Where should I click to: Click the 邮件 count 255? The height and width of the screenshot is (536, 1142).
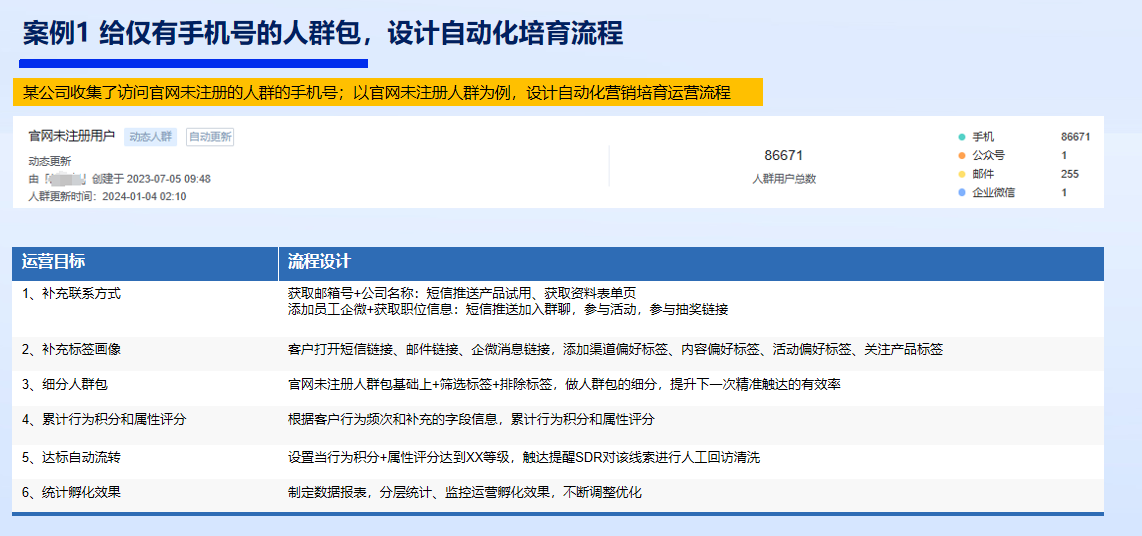point(1070,174)
